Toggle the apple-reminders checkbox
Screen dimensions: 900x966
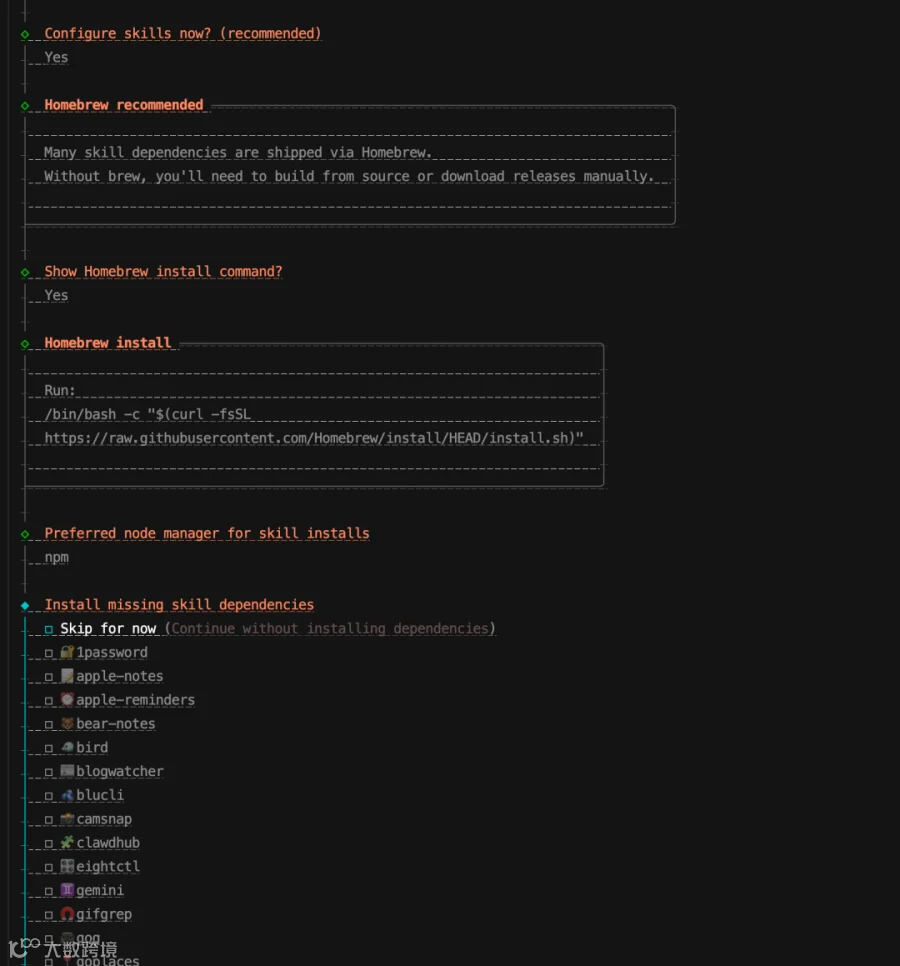pyautogui.click(x=49, y=701)
